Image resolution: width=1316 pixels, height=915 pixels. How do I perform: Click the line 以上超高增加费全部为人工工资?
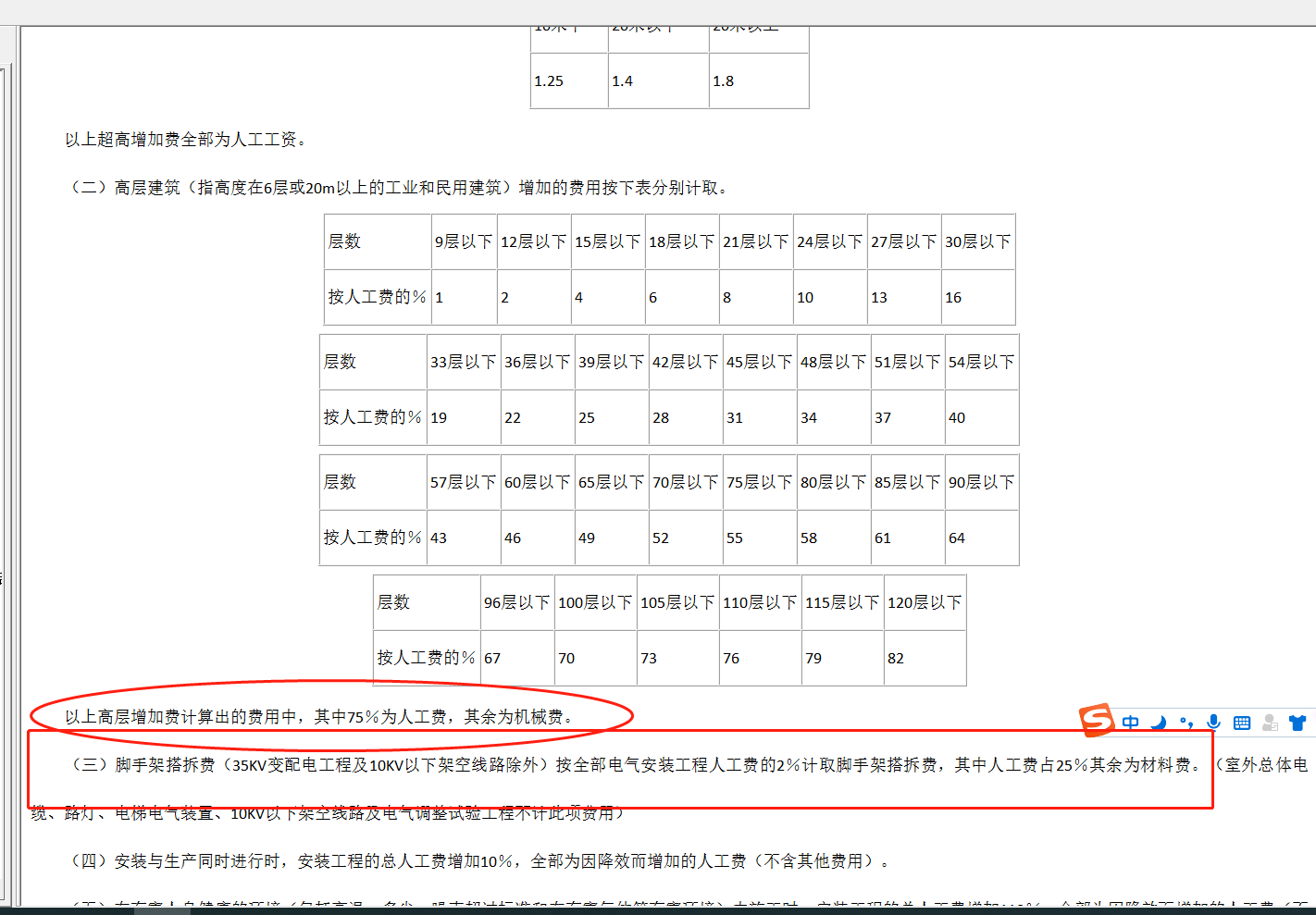[x=186, y=140]
